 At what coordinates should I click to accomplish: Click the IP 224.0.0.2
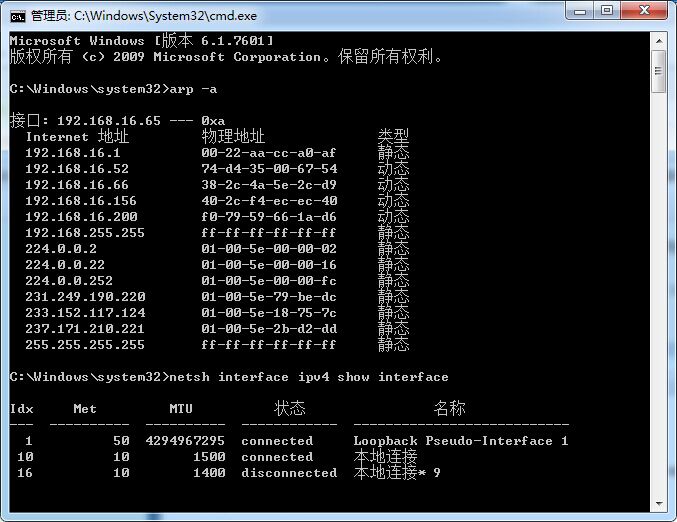pyautogui.click(x=61, y=249)
